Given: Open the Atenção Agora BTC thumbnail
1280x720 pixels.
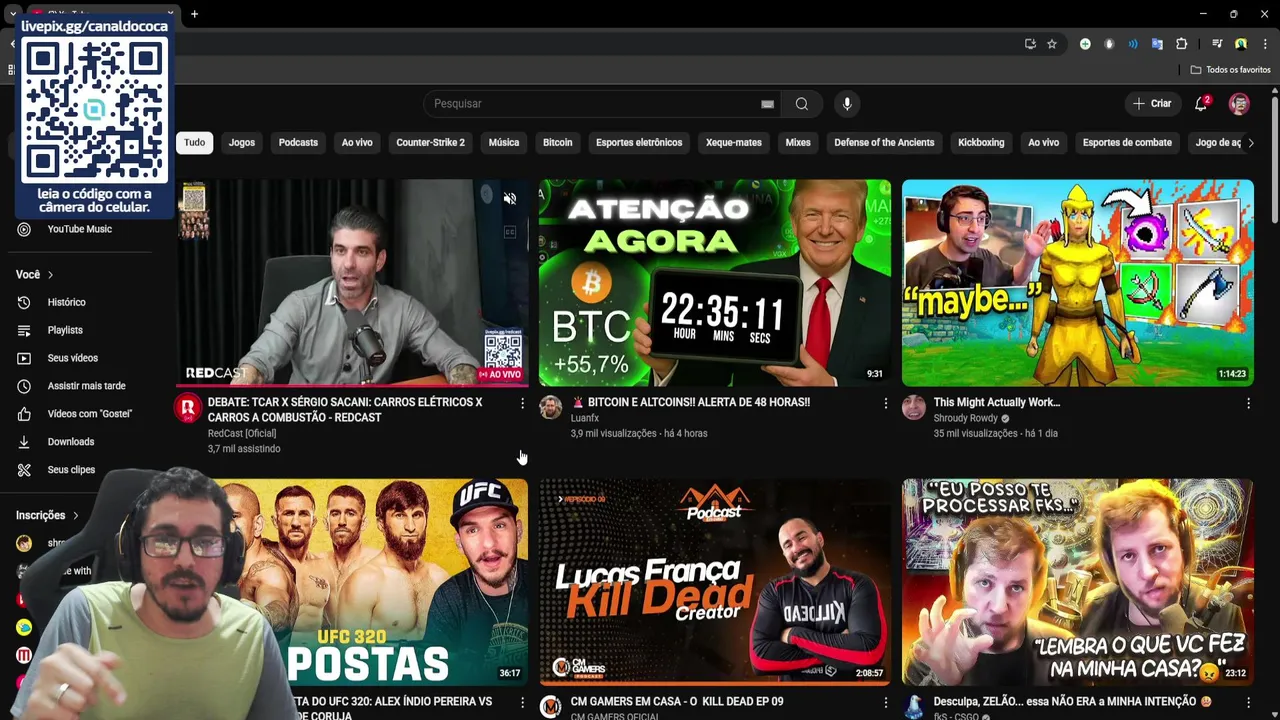Looking at the screenshot, I should 715,283.
